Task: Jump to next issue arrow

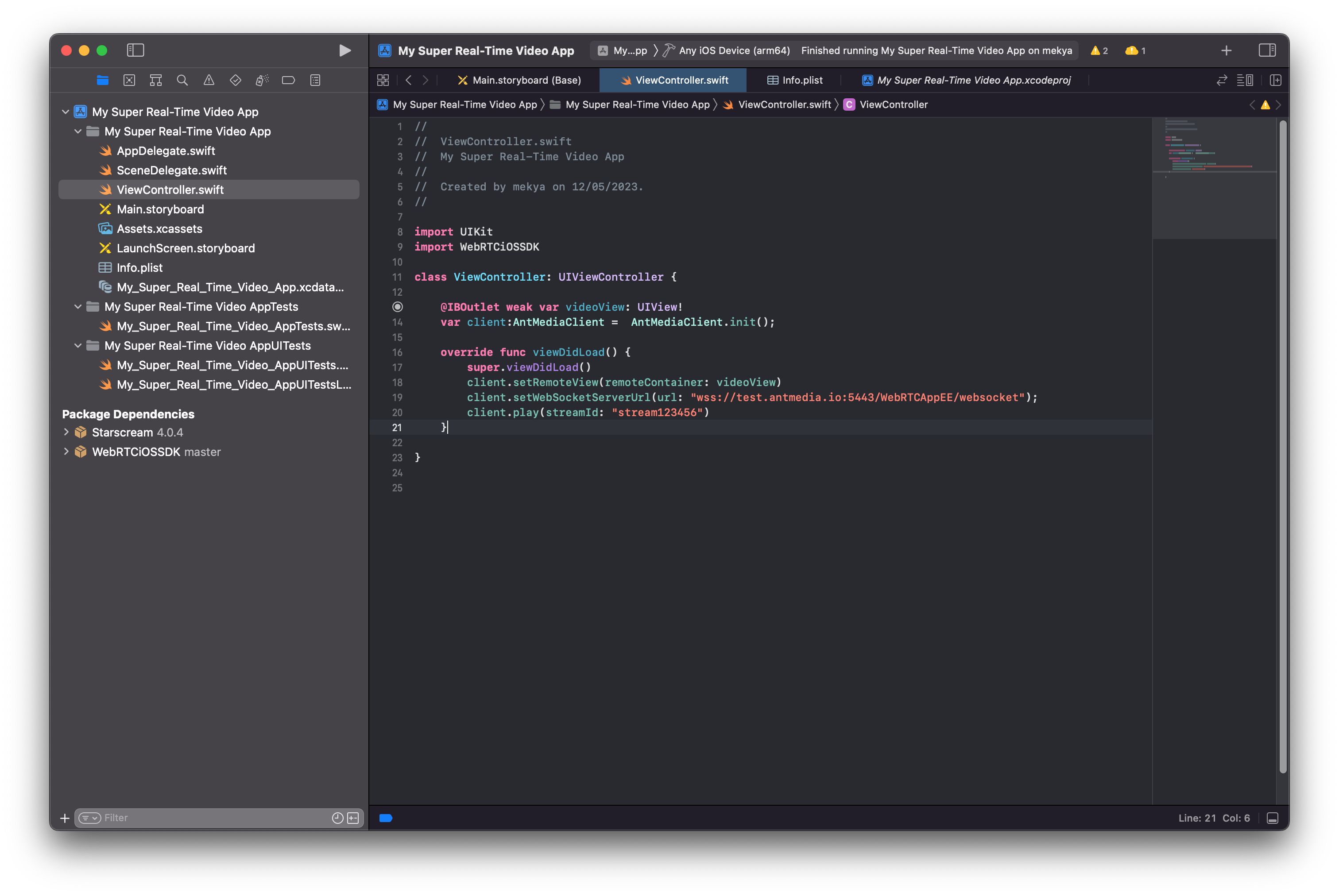Action: (x=1278, y=105)
